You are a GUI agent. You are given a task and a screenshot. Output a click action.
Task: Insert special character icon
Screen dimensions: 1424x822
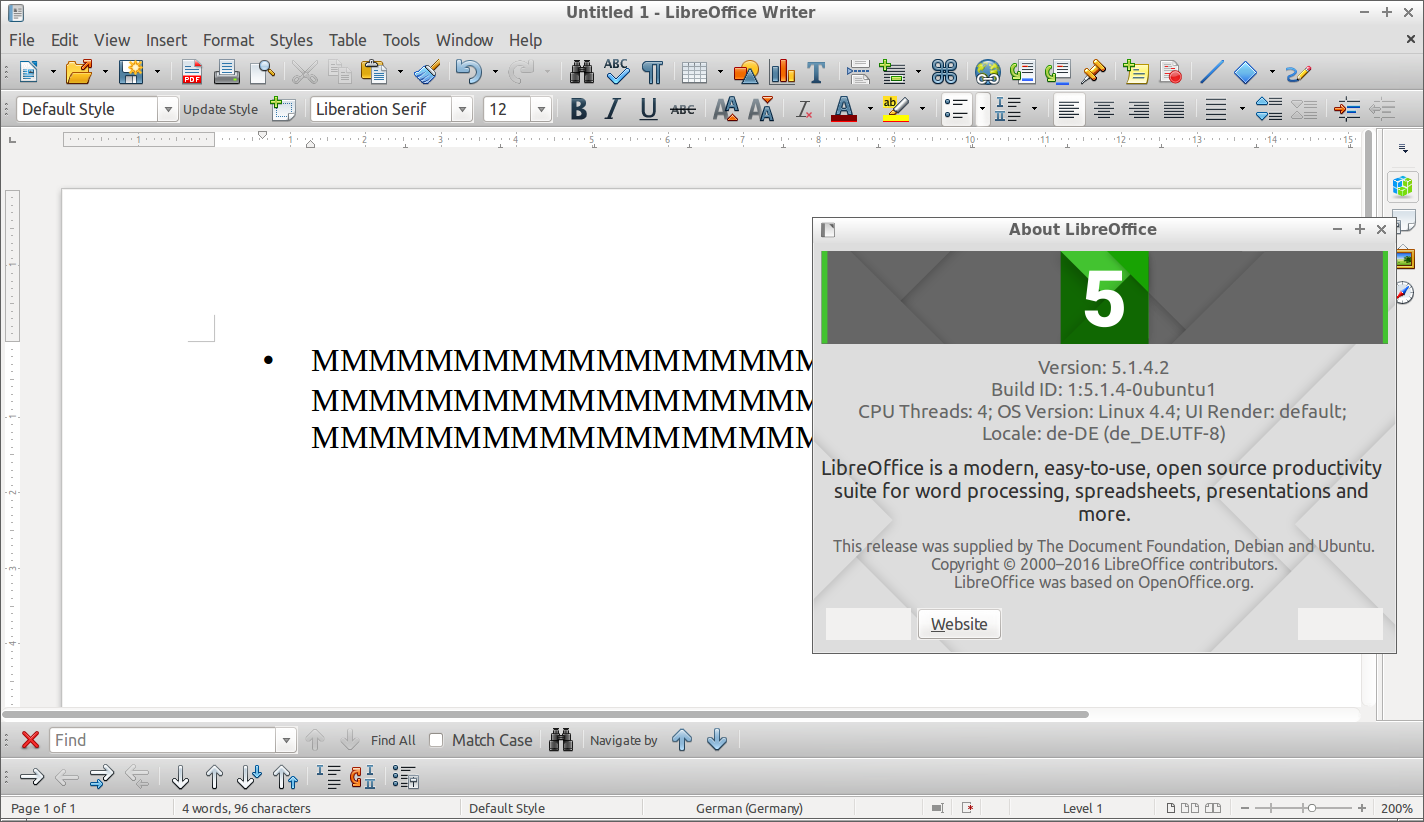pos(945,72)
